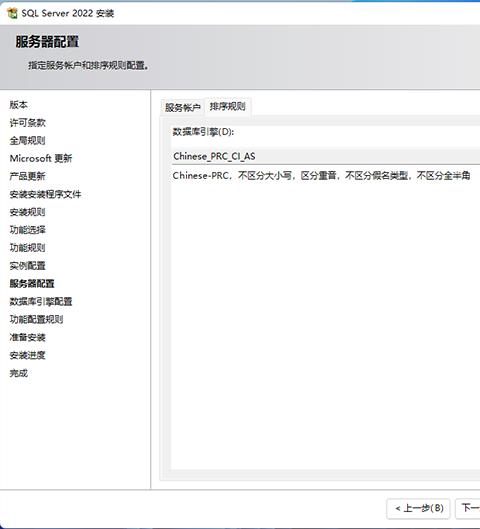This screenshot has width=480, height=529.
Task: Select the 产品更新 step
Action: pyautogui.click(x=27, y=176)
